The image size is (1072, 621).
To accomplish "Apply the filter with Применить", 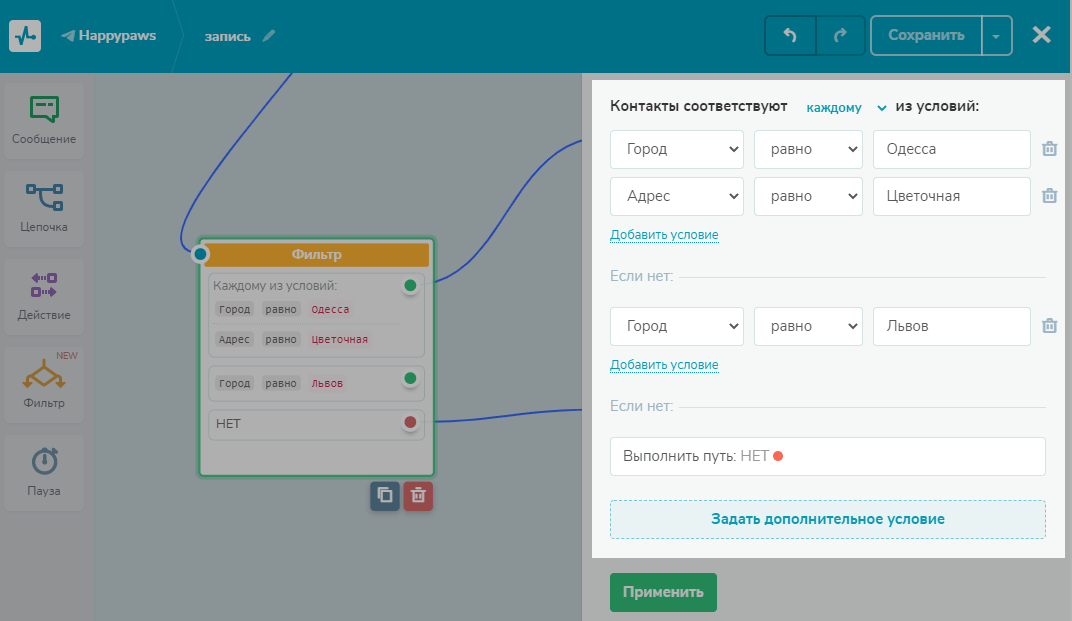I will tap(663, 592).
